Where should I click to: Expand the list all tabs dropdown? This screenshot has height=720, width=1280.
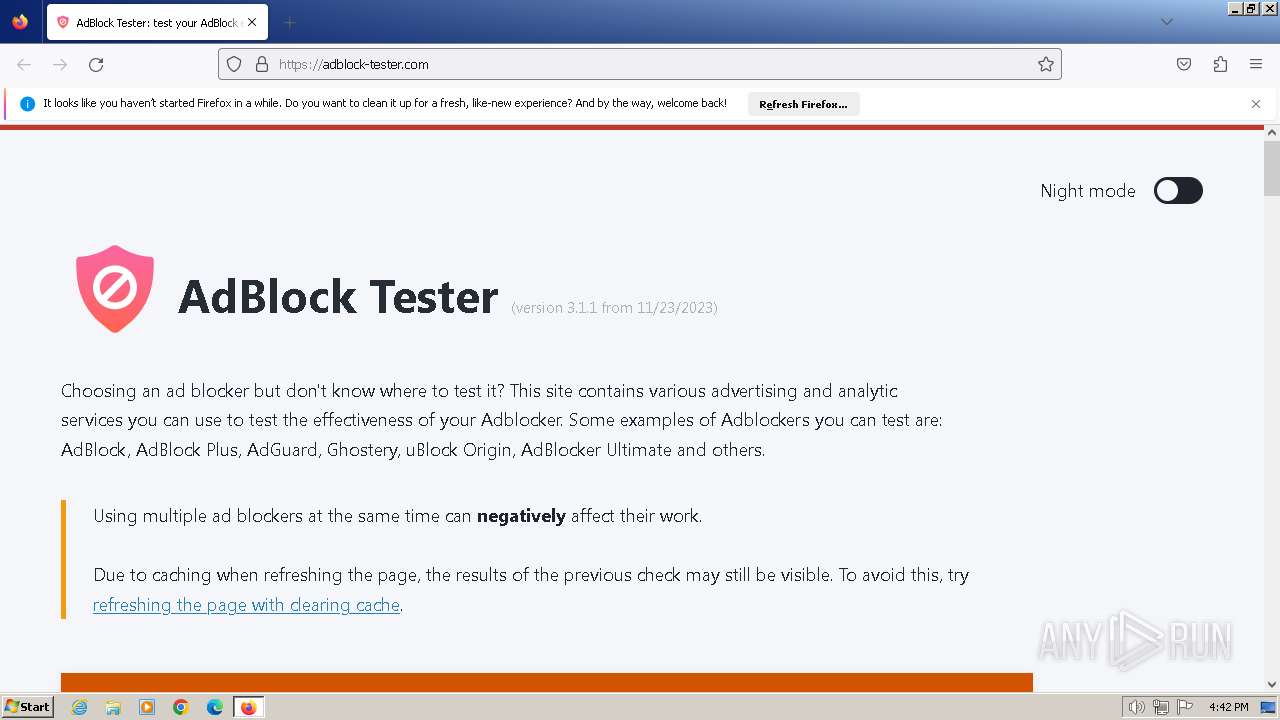pyautogui.click(x=1167, y=22)
